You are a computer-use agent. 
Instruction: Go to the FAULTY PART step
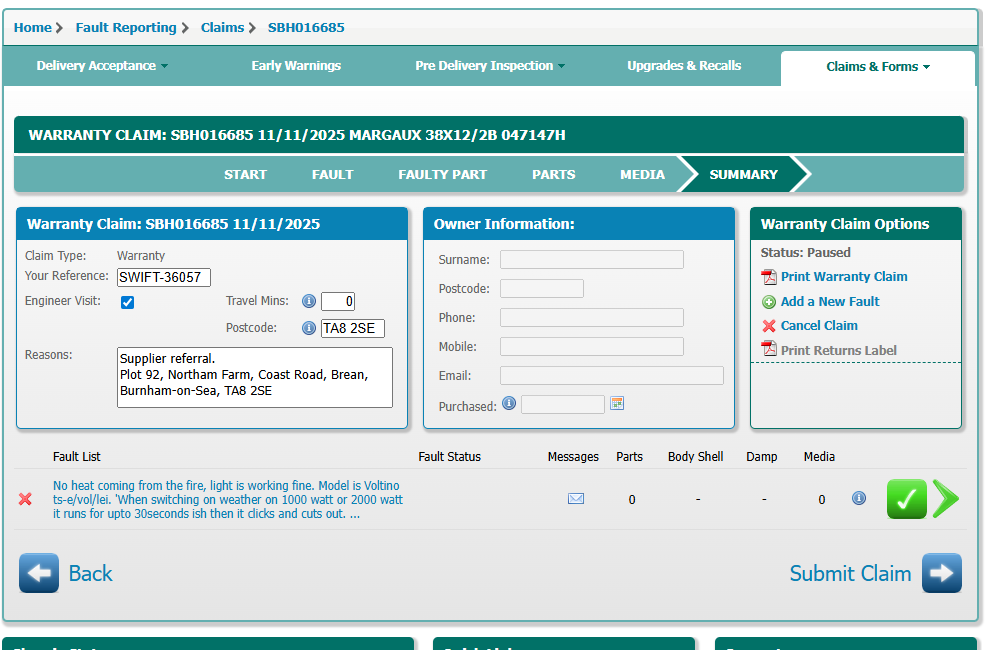coord(442,174)
